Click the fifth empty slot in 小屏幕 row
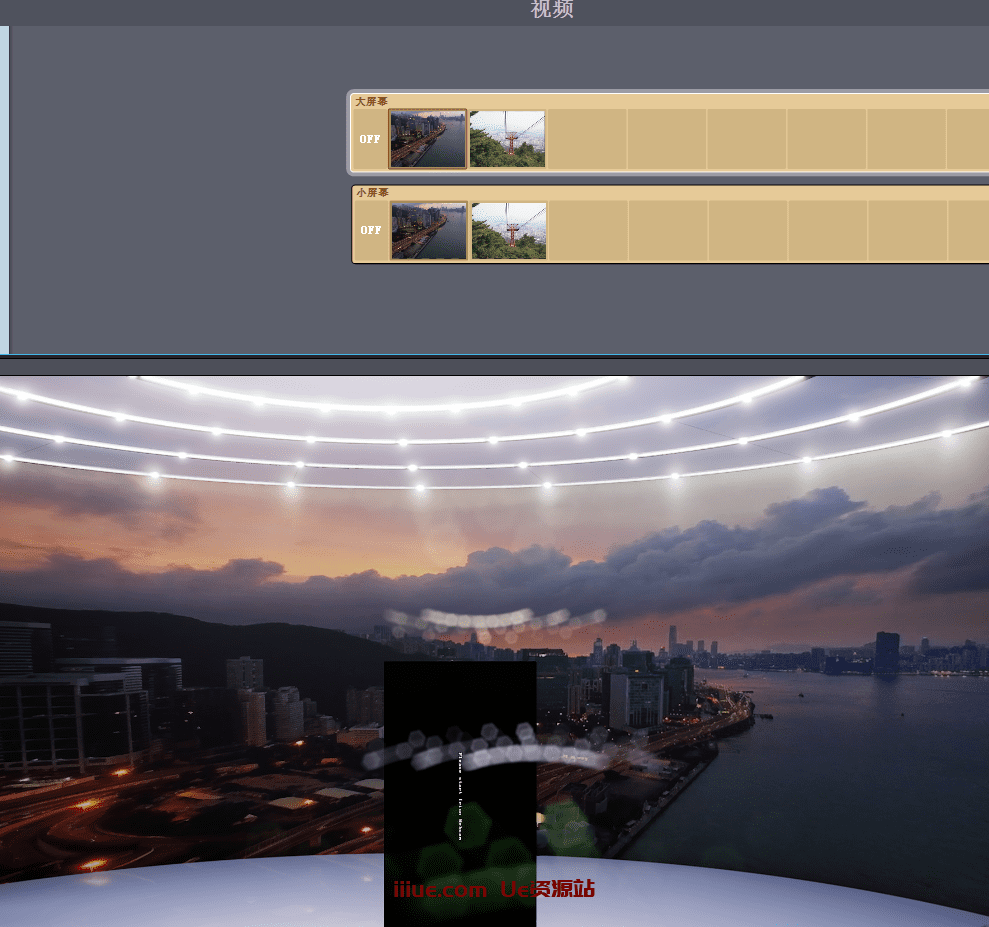This screenshot has width=989, height=927. point(749,230)
